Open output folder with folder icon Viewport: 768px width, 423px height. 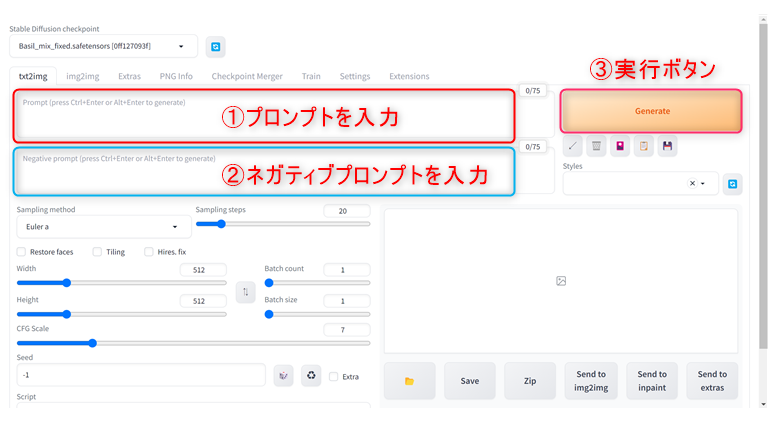coord(409,381)
